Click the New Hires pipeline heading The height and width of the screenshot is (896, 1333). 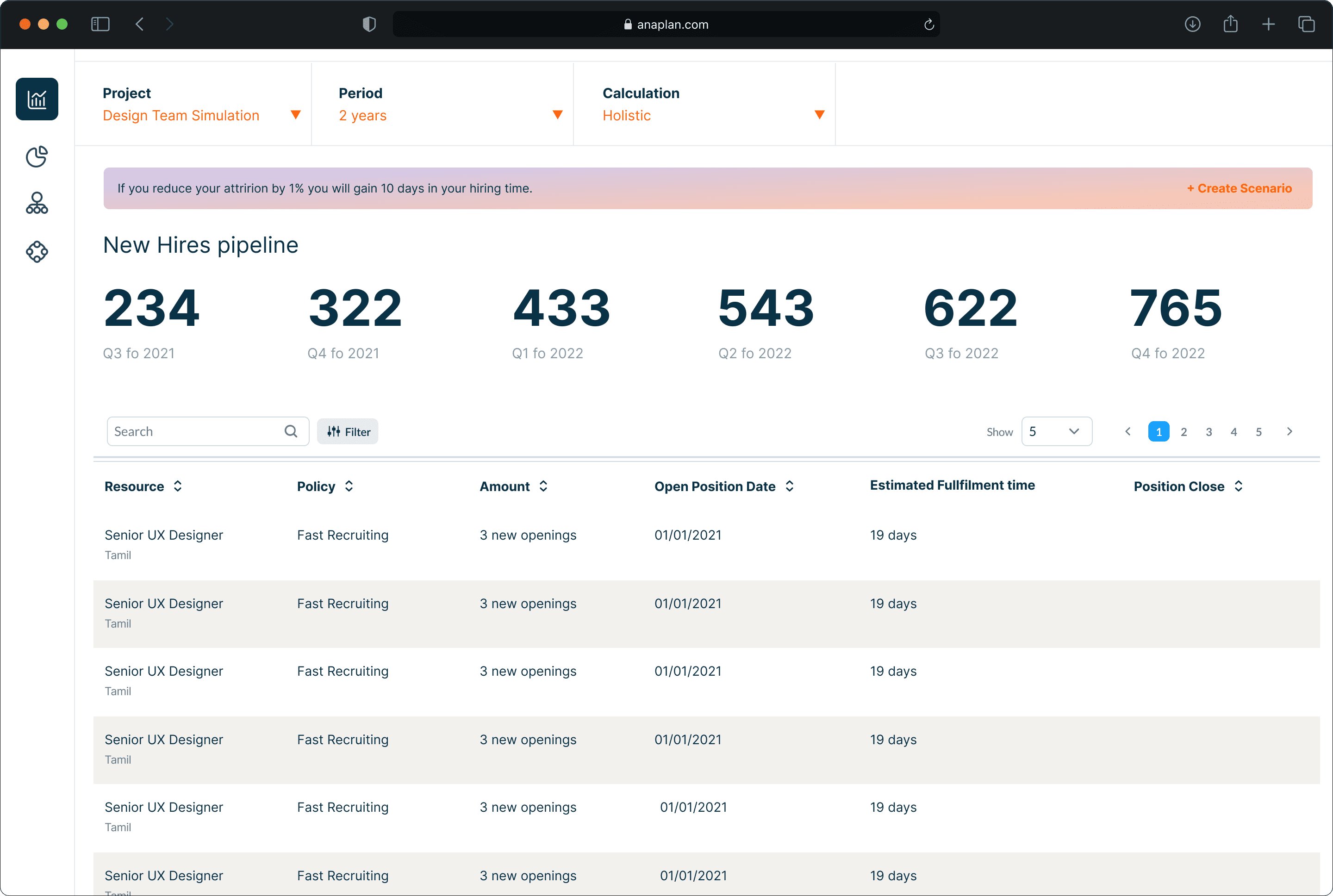(x=200, y=245)
